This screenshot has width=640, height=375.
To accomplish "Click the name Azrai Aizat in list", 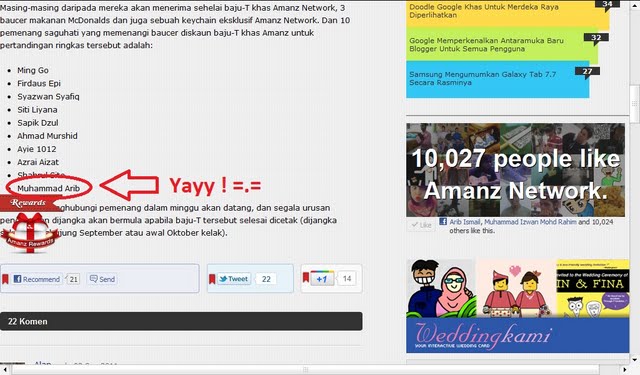I will click(38, 162).
